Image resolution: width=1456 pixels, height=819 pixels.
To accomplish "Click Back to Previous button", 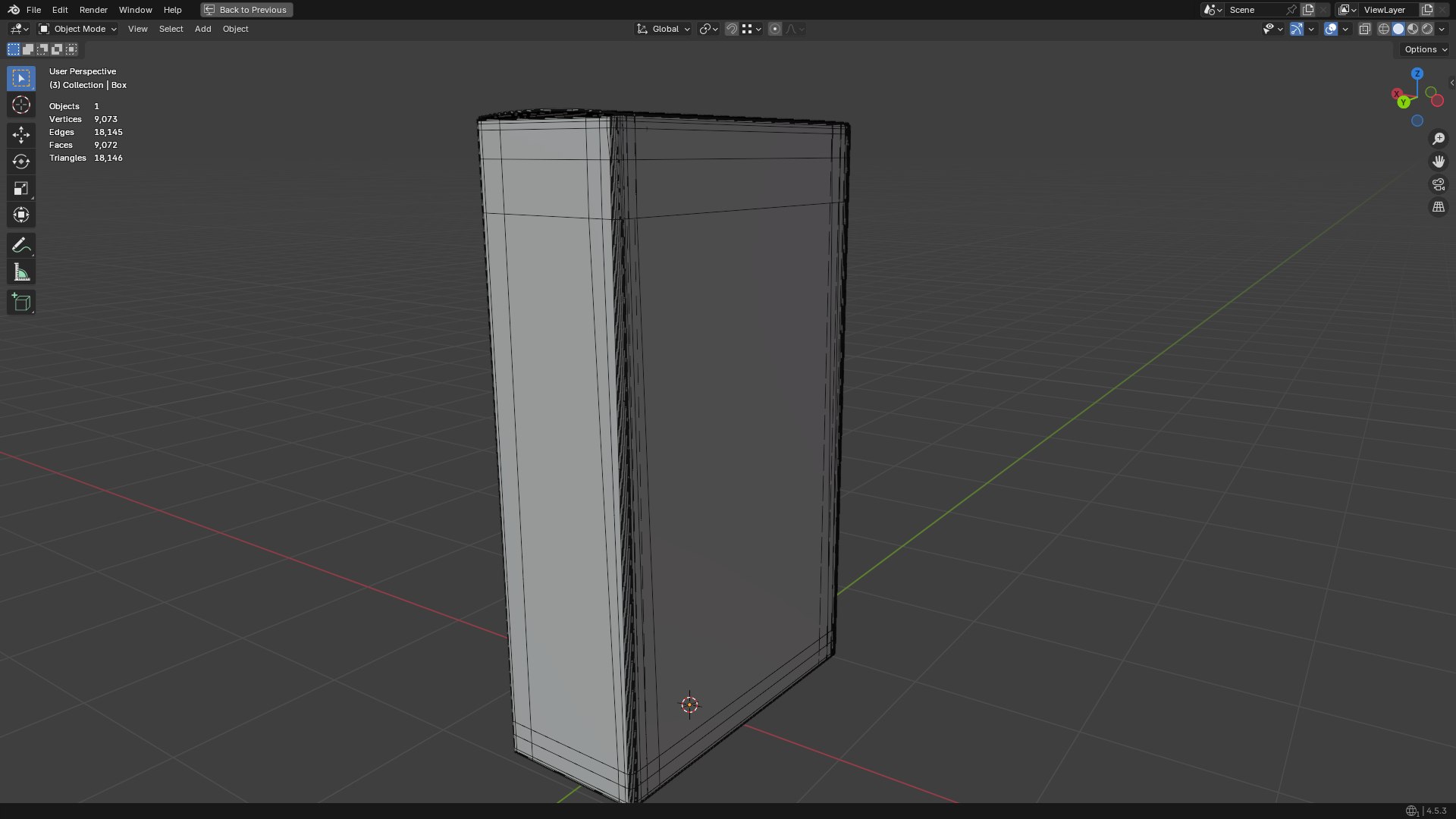I will click(x=246, y=10).
